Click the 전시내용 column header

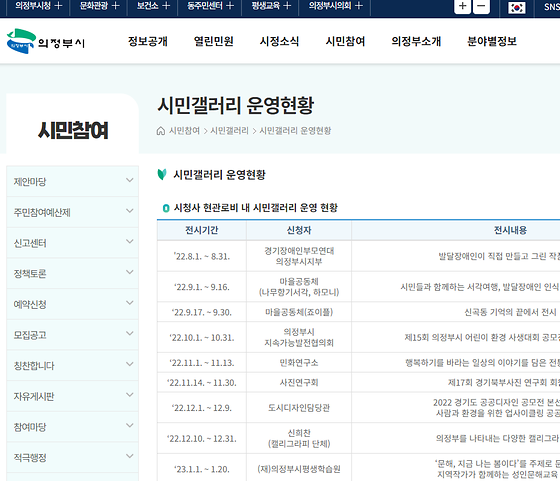point(510,230)
